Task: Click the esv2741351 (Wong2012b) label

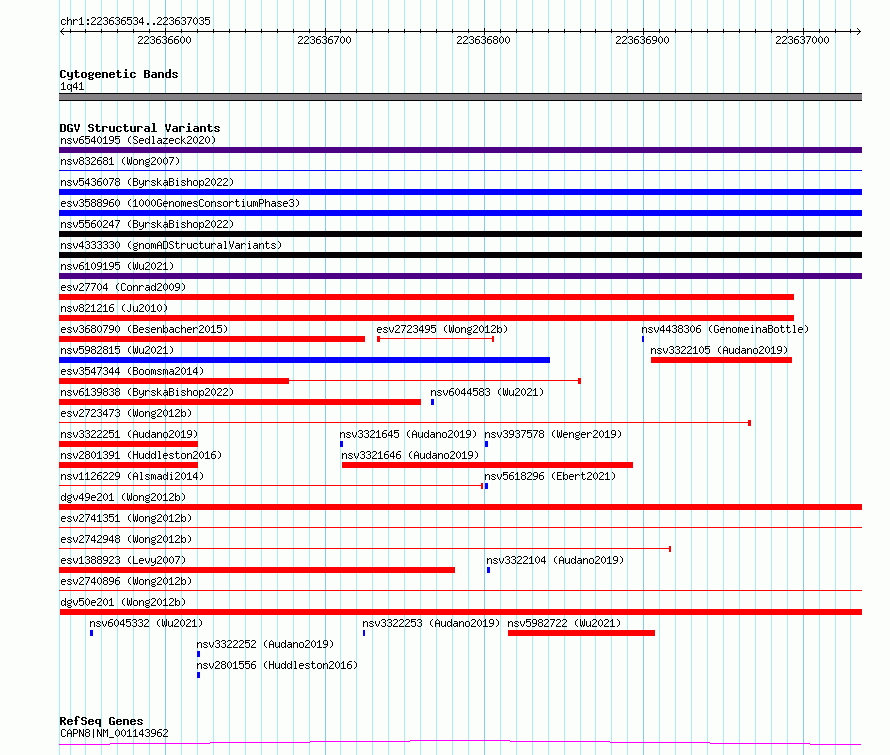Action: (x=126, y=518)
